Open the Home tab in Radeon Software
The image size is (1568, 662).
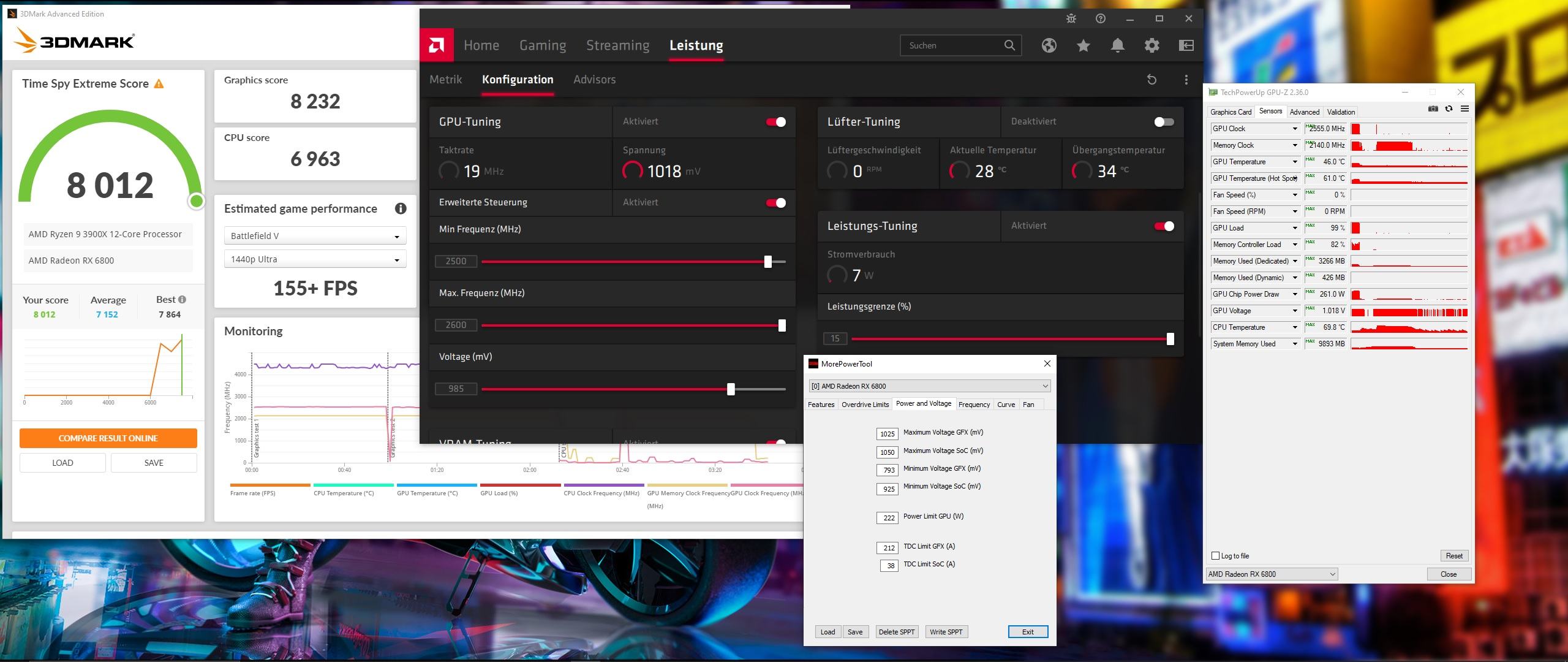point(481,45)
